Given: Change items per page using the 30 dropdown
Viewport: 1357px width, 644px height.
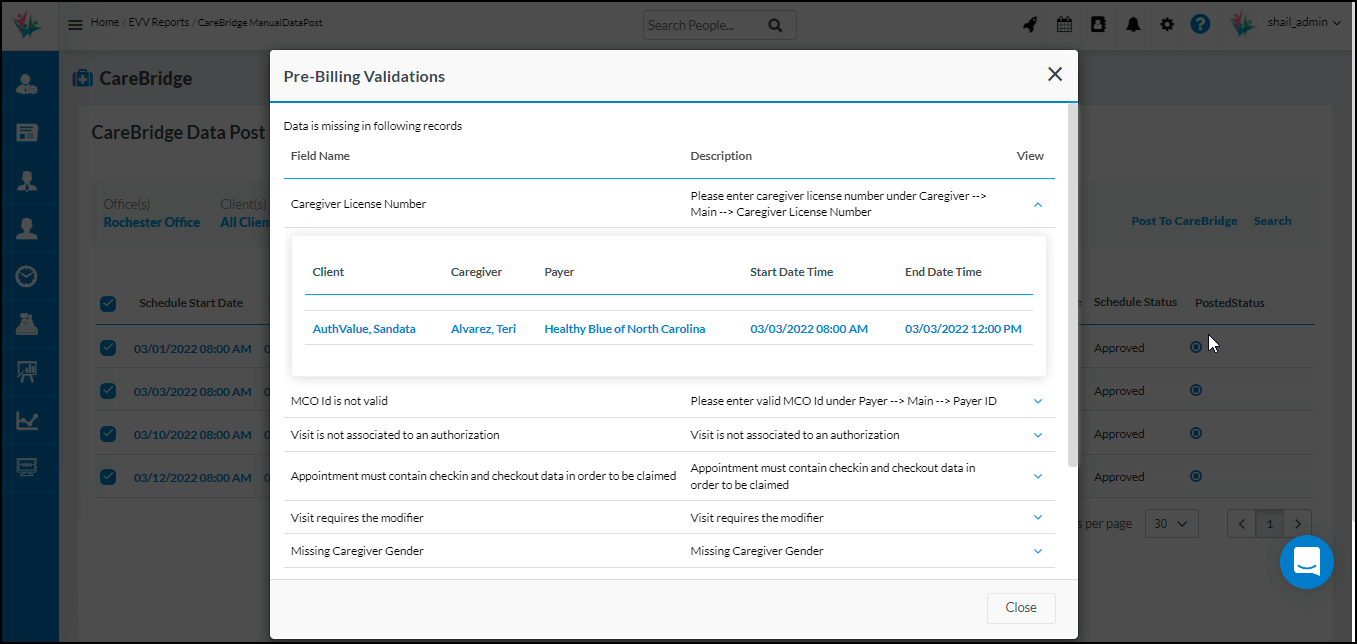Looking at the screenshot, I should [x=1171, y=522].
